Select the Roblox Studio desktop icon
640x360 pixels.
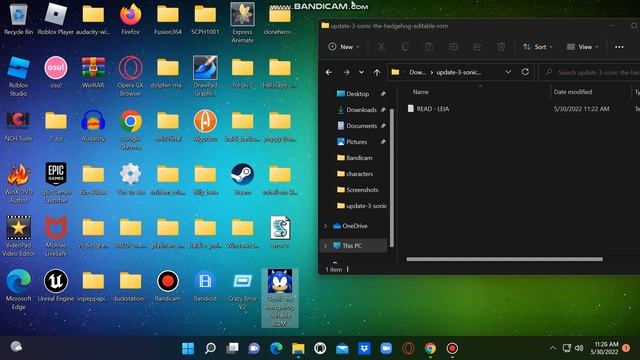pos(18,76)
